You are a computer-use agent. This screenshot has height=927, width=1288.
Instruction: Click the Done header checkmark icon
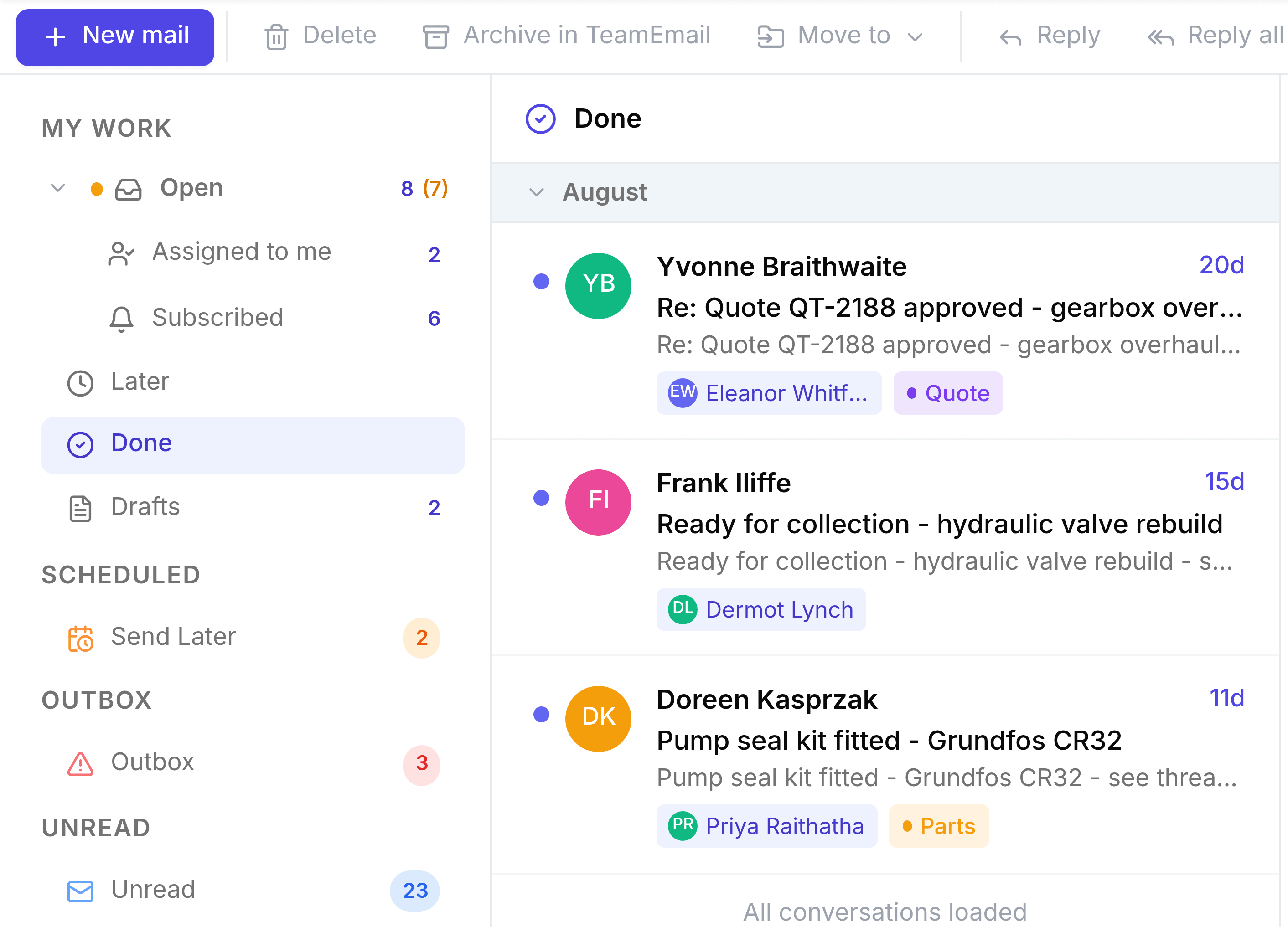coord(540,118)
